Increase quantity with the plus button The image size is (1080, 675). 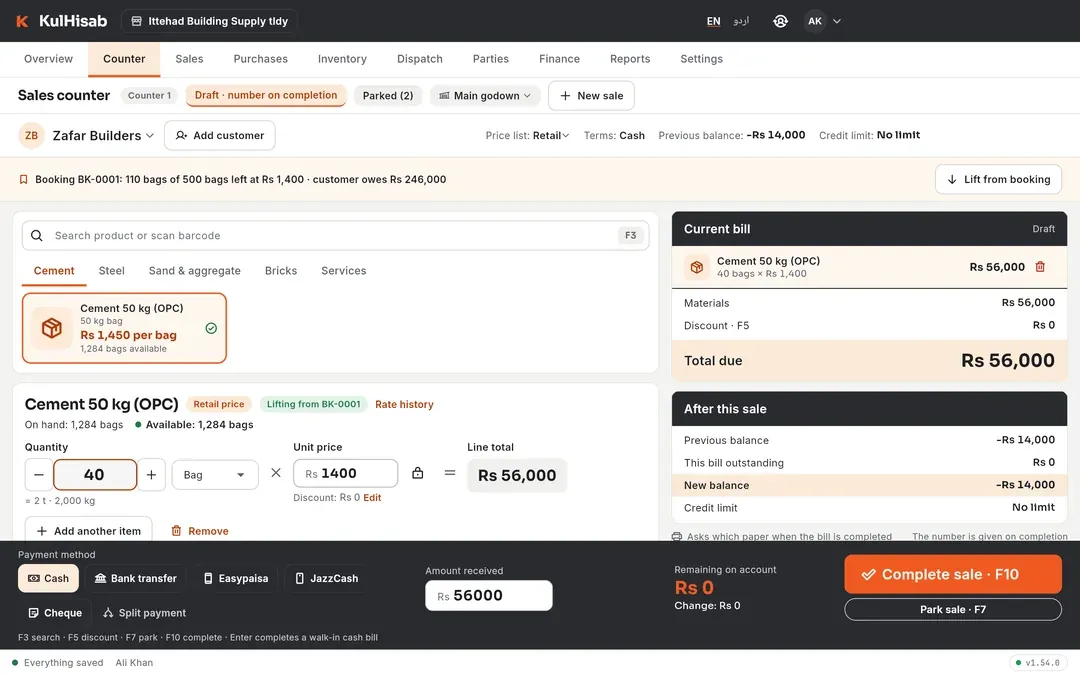click(x=152, y=475)
